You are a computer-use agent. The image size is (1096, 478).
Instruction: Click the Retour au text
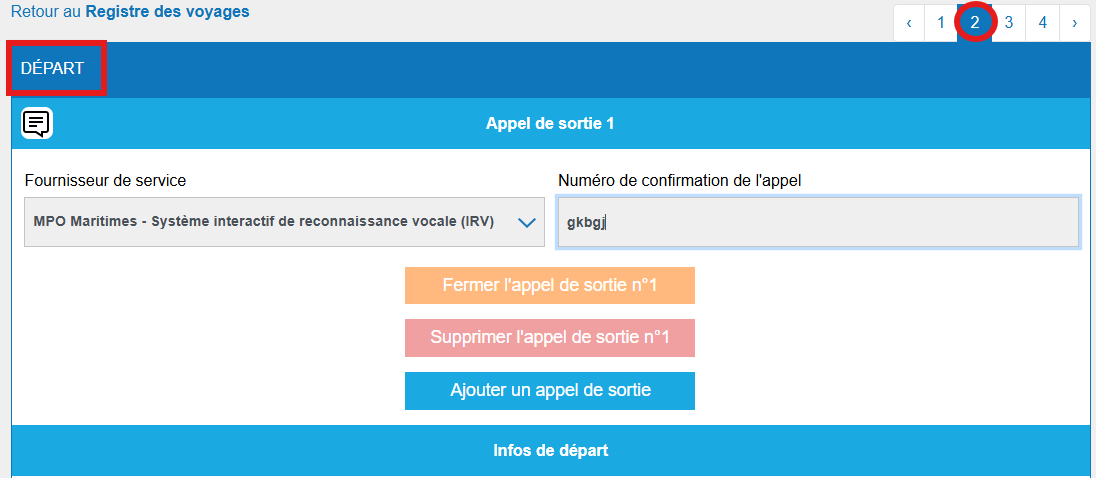tap(45, 12)
